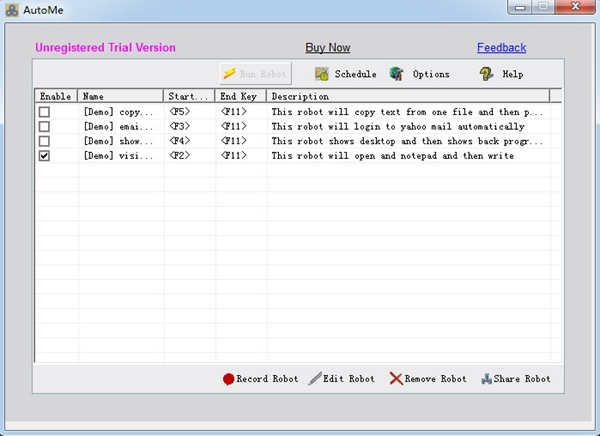
Task: Click the <F11> end key in show row
Action: pyautogui.click(x=233, y=140)
